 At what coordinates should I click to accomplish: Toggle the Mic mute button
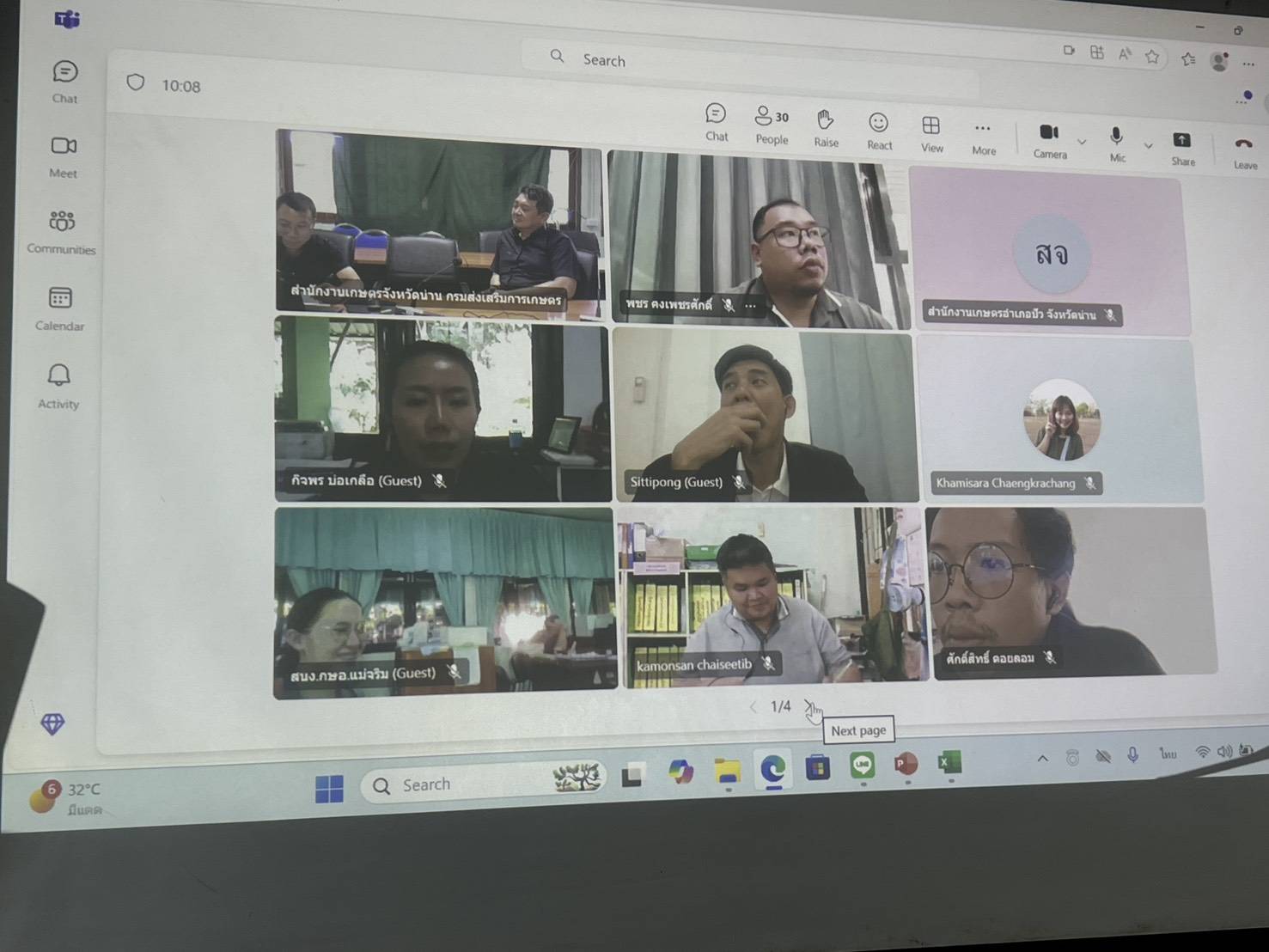[1116, 143]
